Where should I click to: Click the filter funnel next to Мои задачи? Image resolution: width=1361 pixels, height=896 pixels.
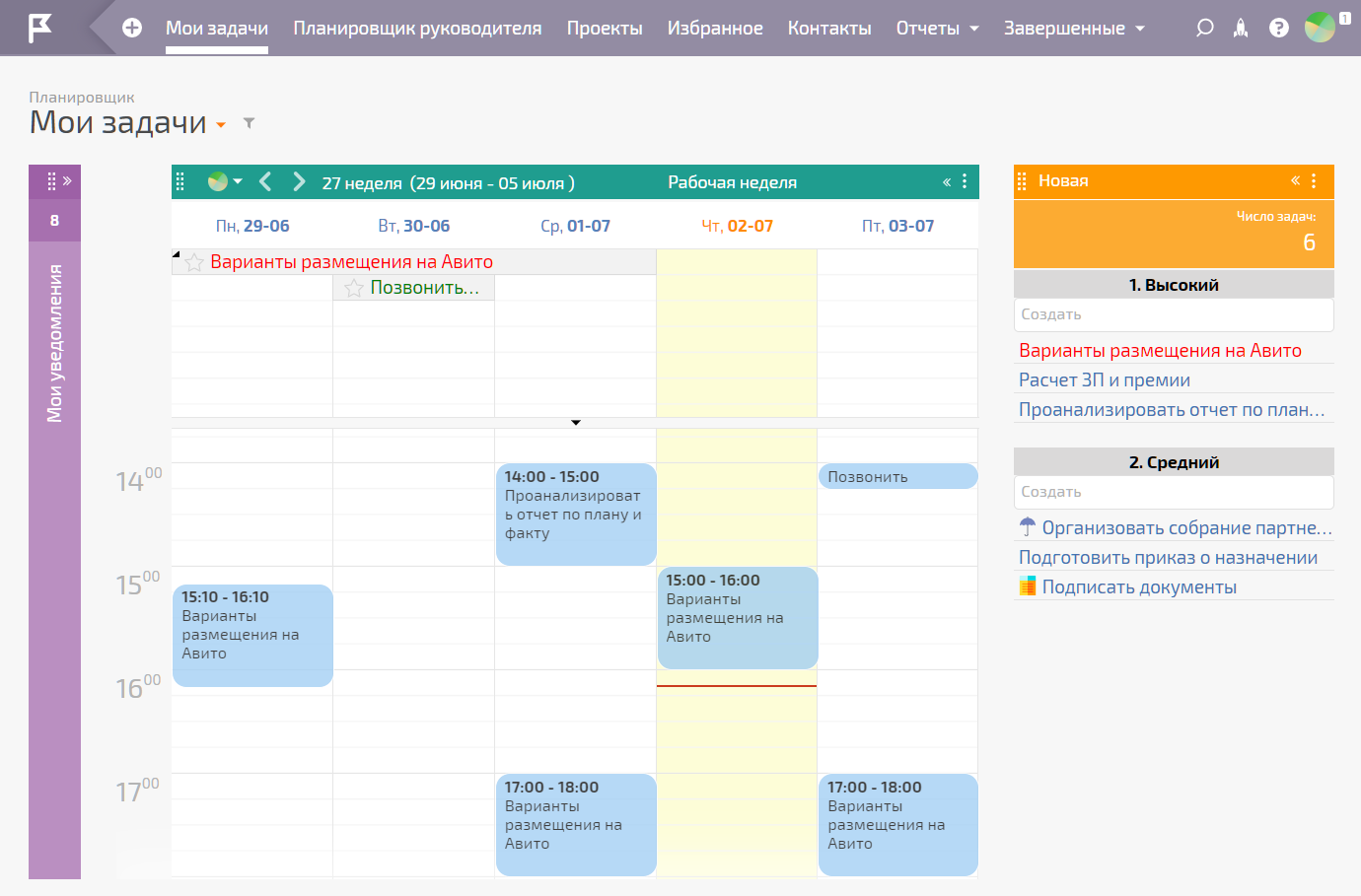point(250,123)
